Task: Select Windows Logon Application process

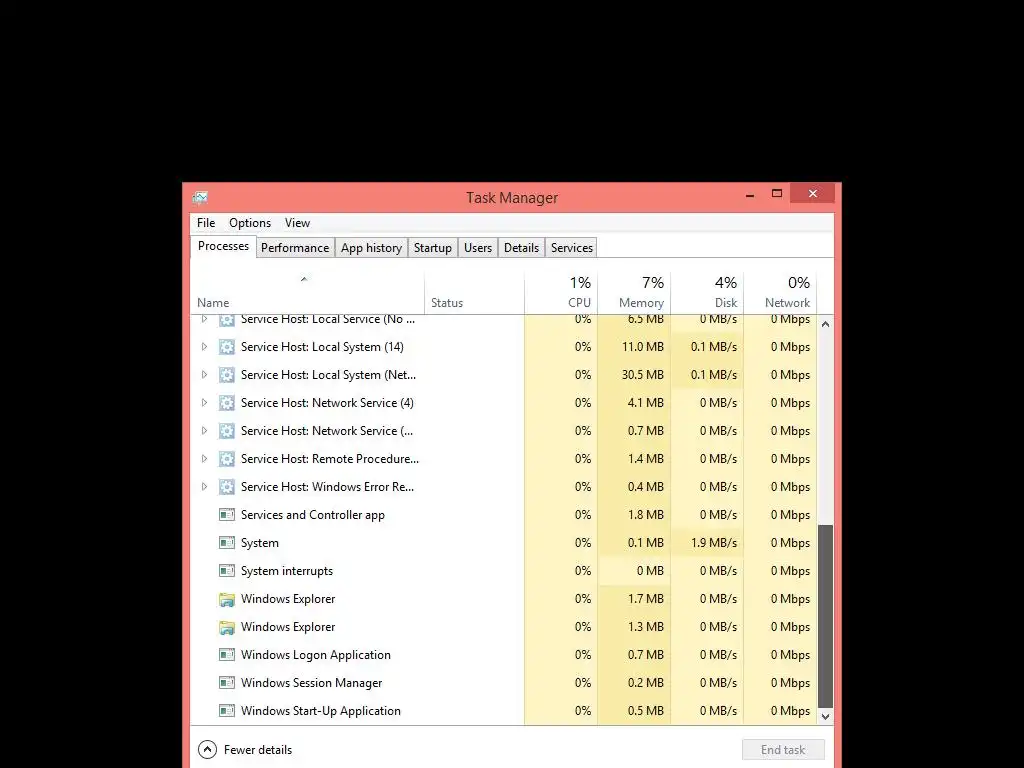Action: (x=504, y=655)
